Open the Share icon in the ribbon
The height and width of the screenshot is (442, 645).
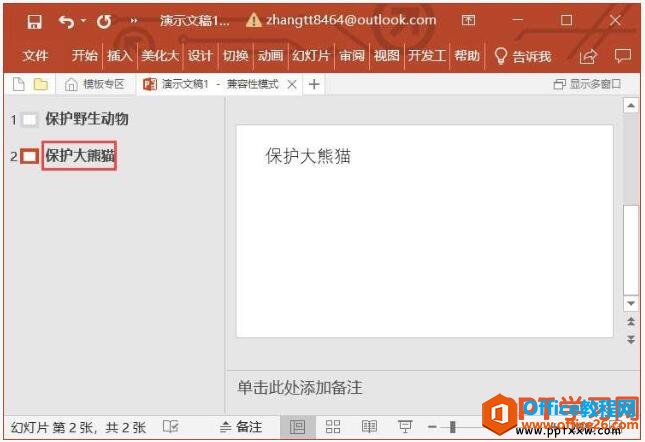pyautogui.click(x=588, y=56)
